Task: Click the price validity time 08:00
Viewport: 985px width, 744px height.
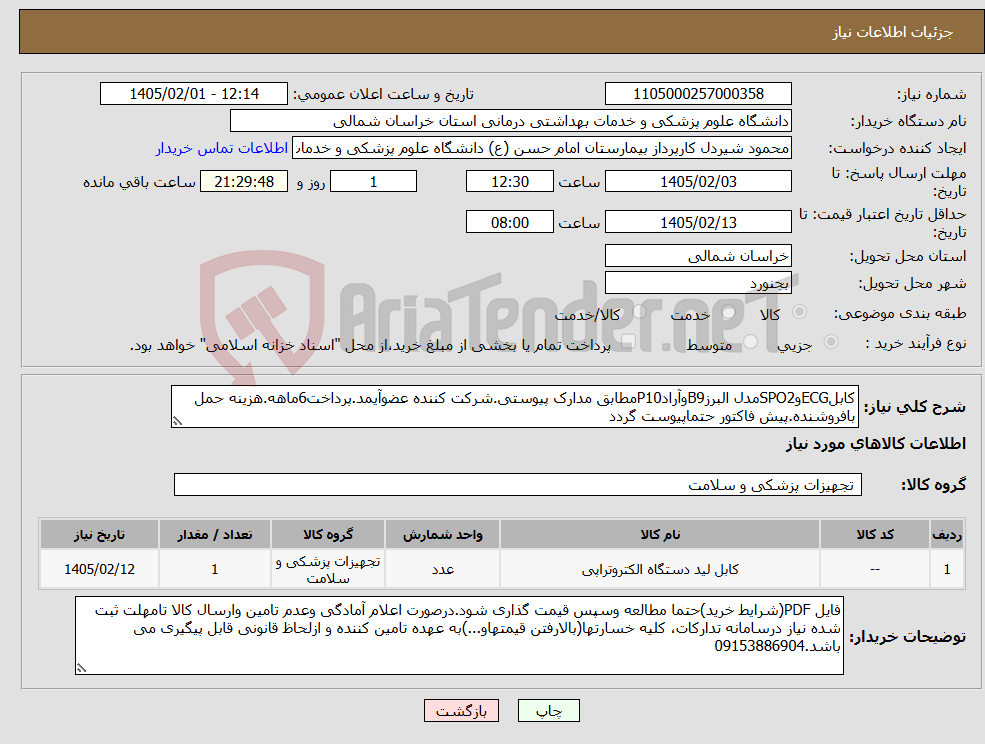Action: pyautogui.click(x=509, y=222)
